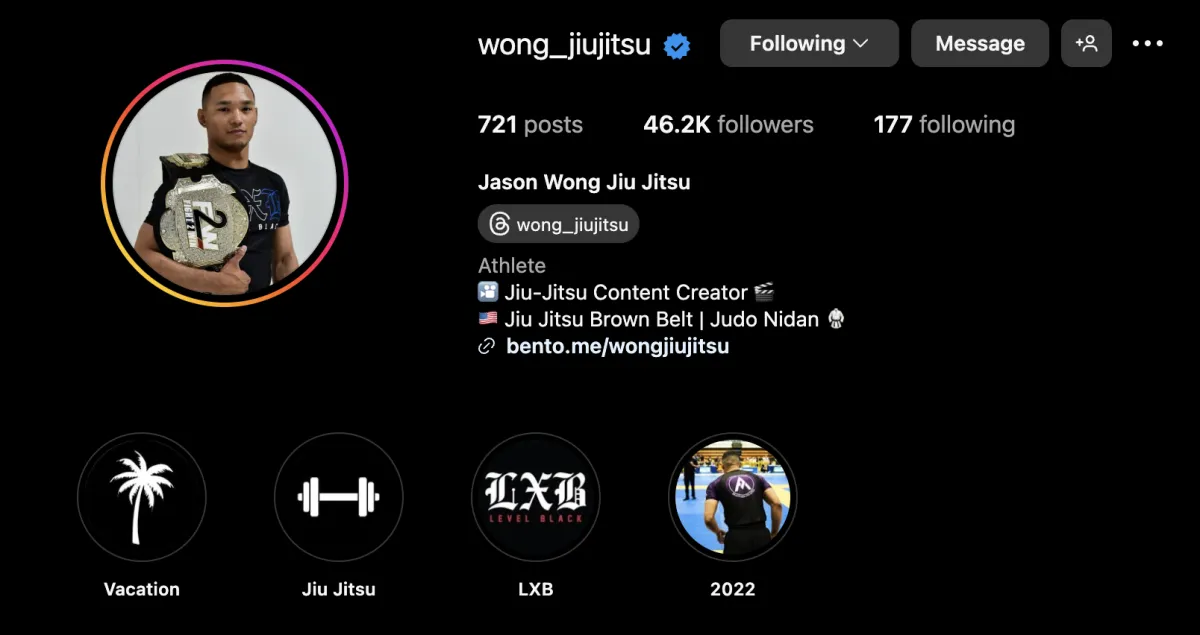The height and width of the screenshot is (635, 1200).
Task: Open the Threads wong_jiujitsu badge
Action: (558, 224)
